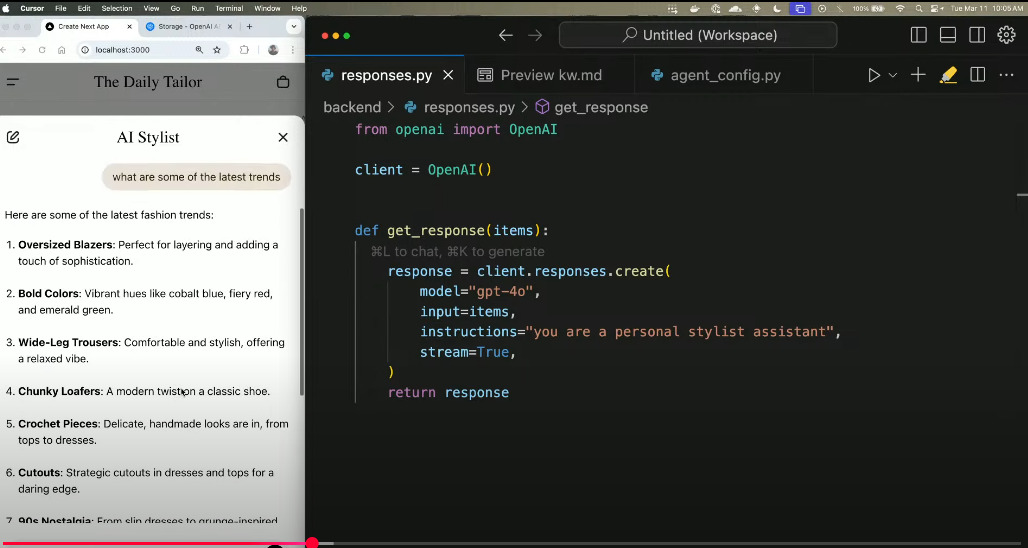This screenshot has height=548, width=1028.
Task: Open the browser profile avatar
Action: (x=273, y=50)
